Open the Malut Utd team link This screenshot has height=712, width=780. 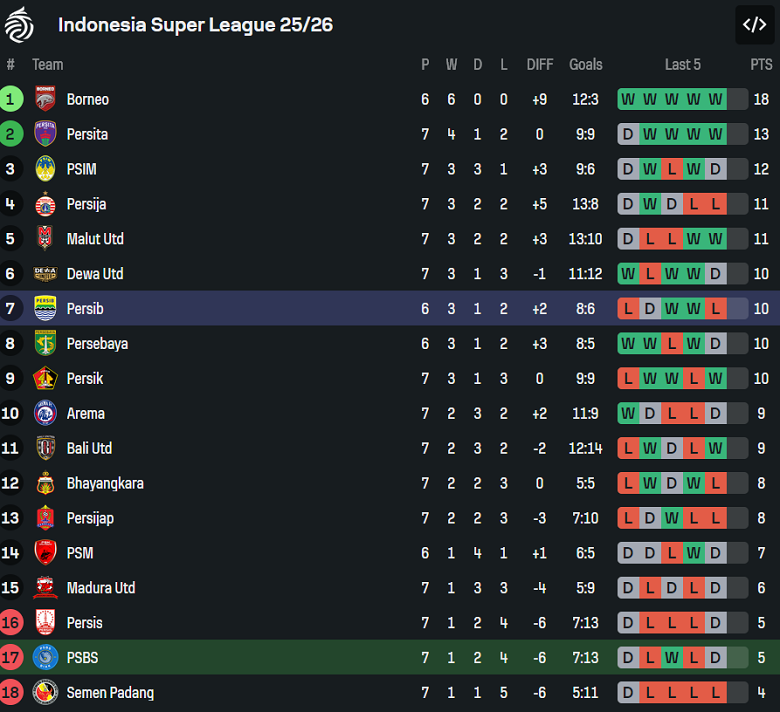[95, 239]
